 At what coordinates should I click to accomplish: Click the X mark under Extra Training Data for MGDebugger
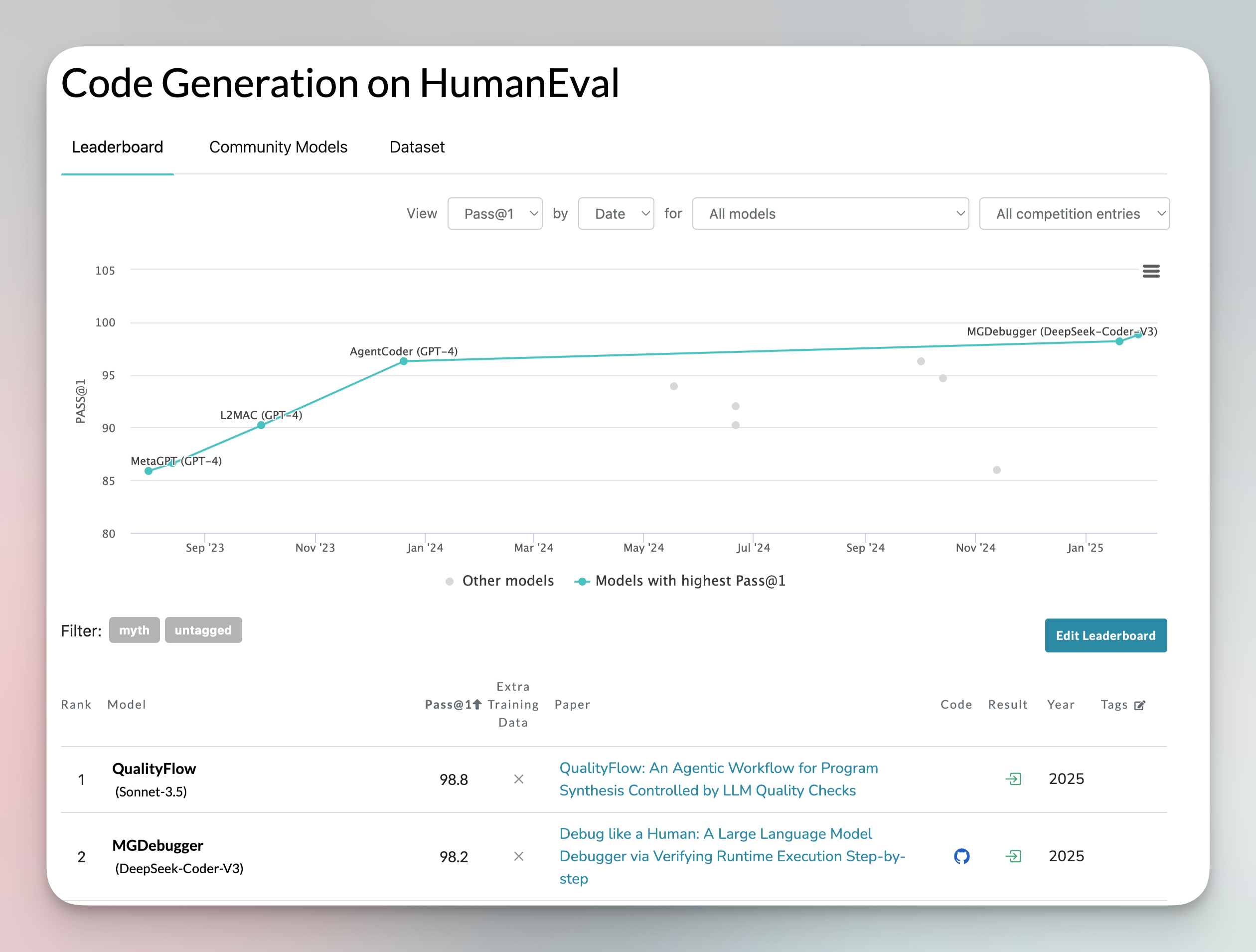click(x=518, y=856)
